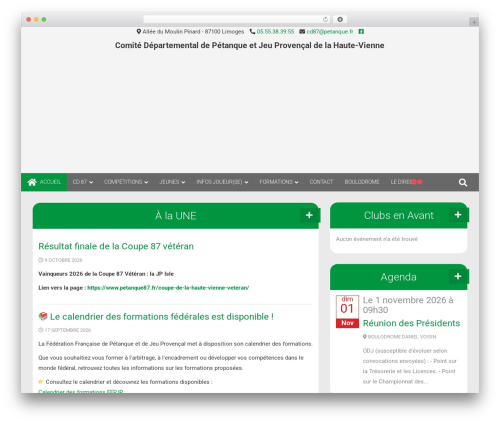500x423 pixels.
Task: Click the Facebook icon in top bar
Action: (361, 32)
